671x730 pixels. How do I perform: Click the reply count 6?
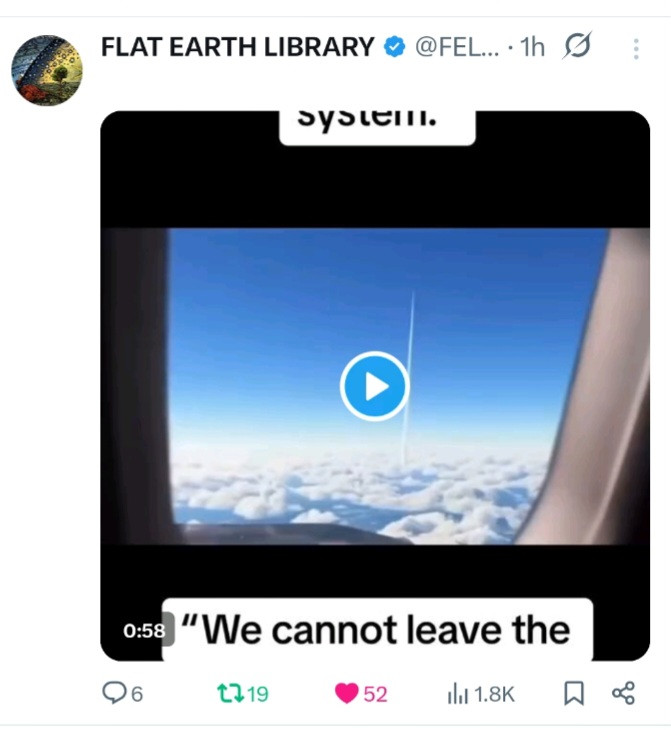point(136,694)
